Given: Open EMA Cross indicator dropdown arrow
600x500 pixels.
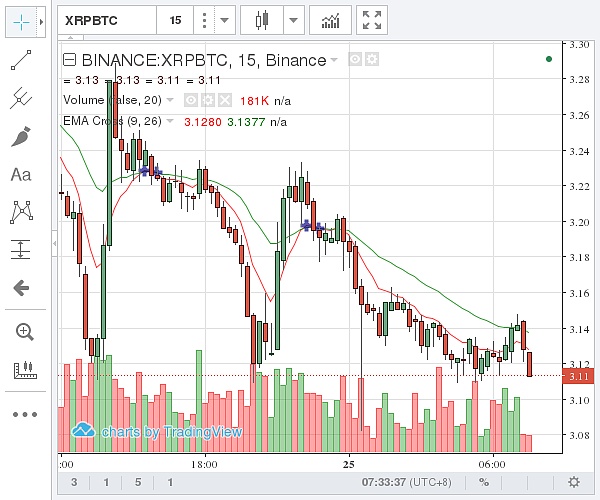Looking at the screenshot, I should pos(170,121).
